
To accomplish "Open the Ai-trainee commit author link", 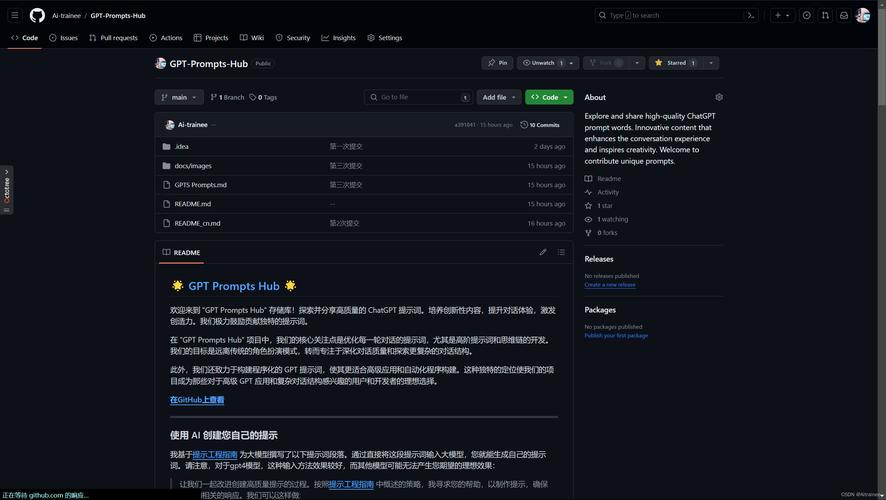I will (x=193, y=125).
